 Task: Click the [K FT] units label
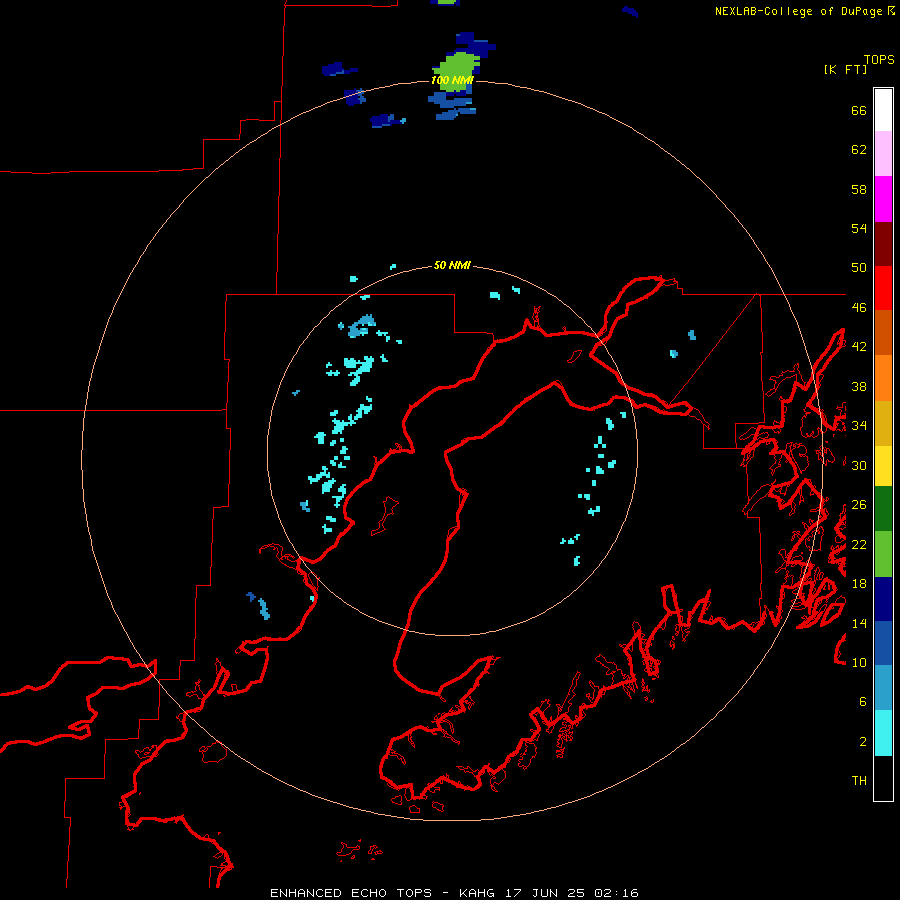[845, 69]
